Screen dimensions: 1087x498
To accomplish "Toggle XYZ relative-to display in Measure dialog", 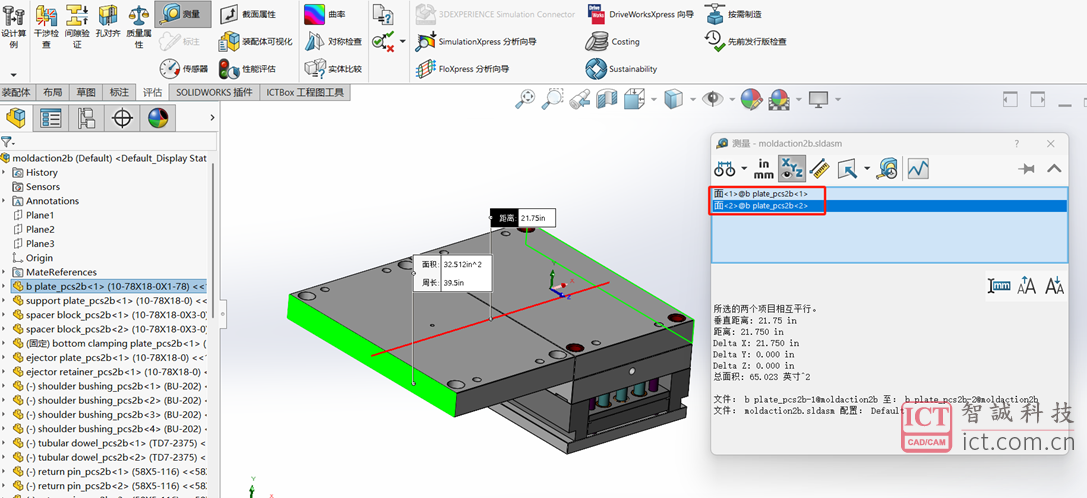I will [x=790, y=169].
